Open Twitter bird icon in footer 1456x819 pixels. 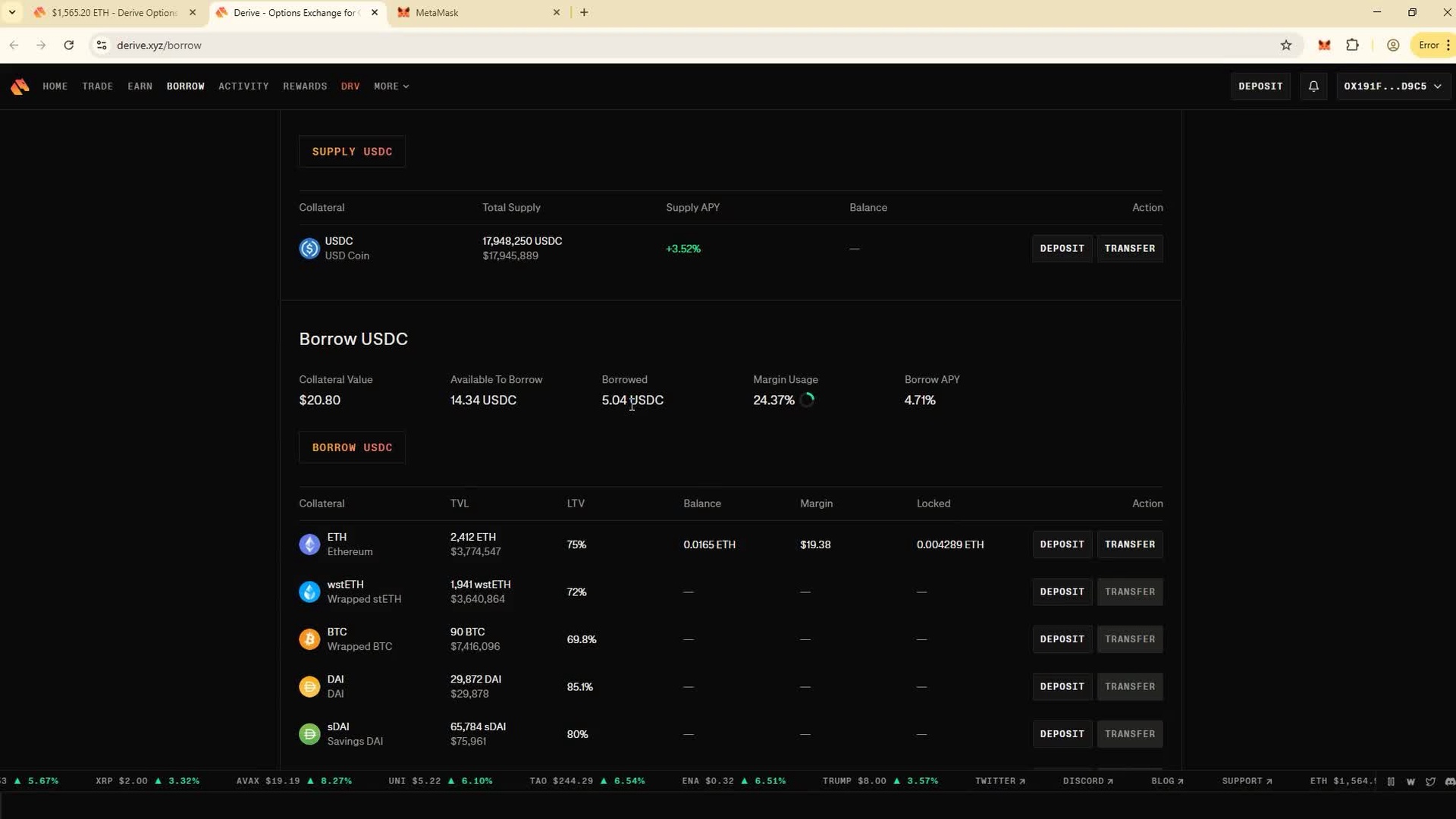1430,781
